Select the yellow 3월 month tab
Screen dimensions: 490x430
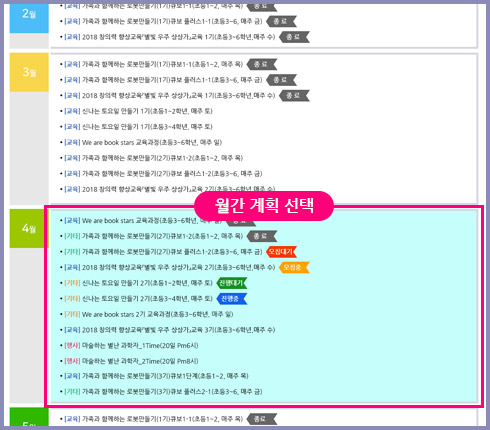coord(29,72)
